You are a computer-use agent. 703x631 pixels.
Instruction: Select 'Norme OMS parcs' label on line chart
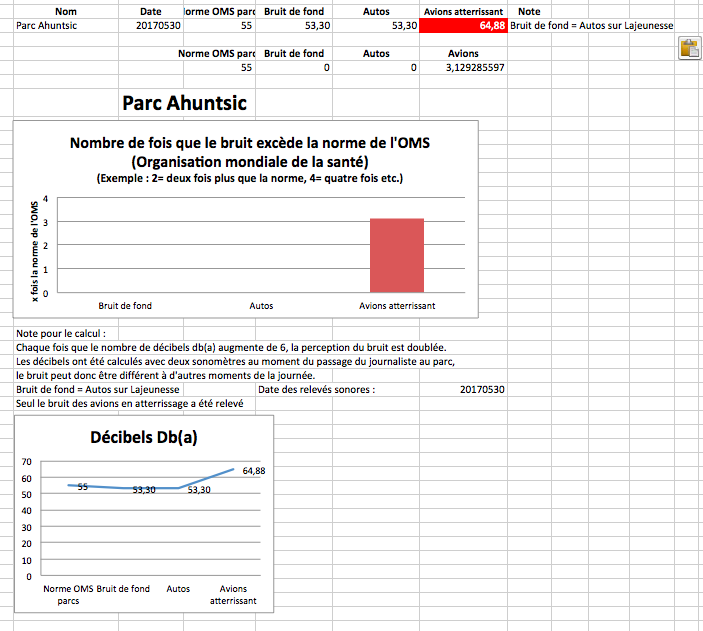pos(68,595)
